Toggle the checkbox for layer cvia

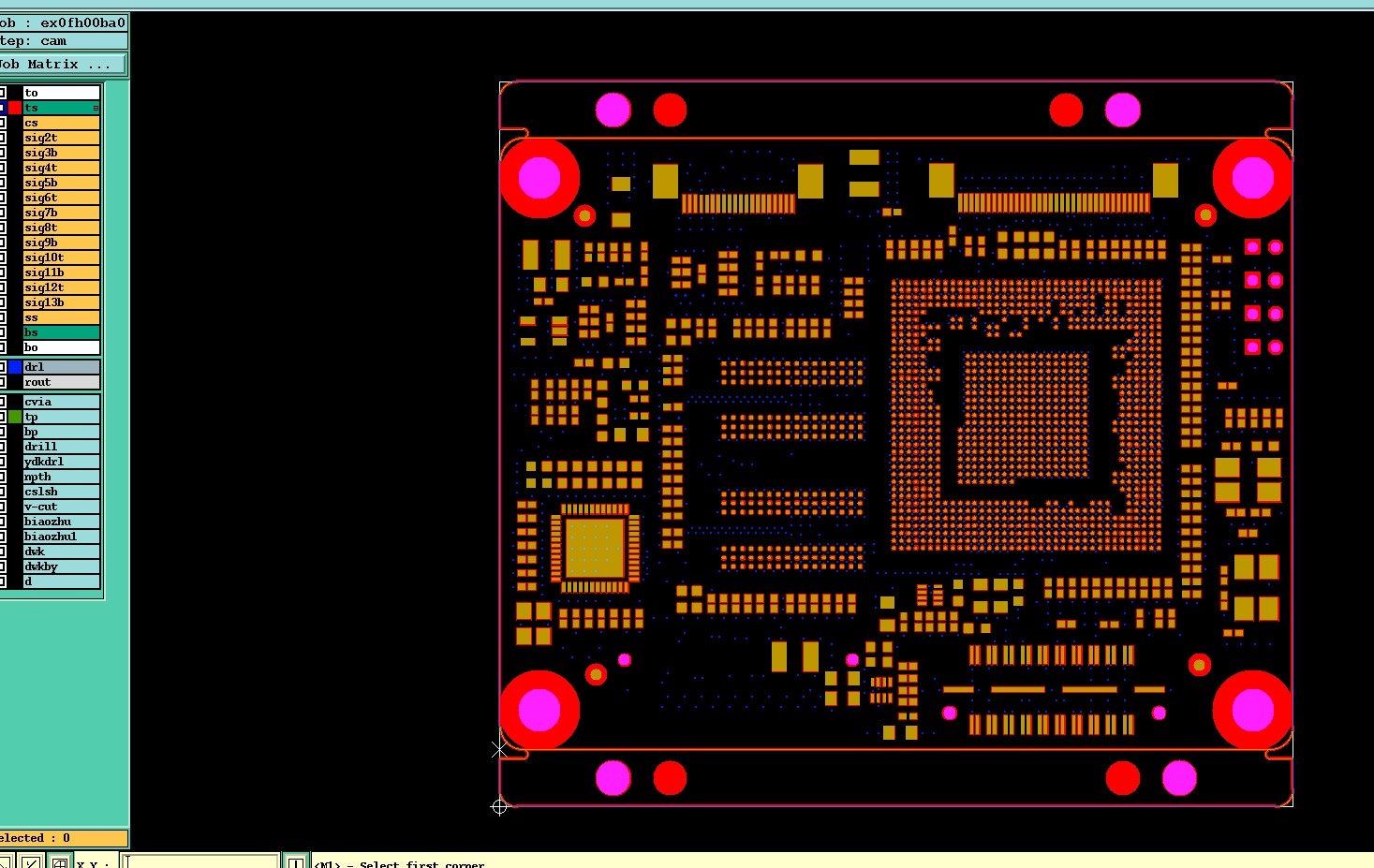pos(3,402)
